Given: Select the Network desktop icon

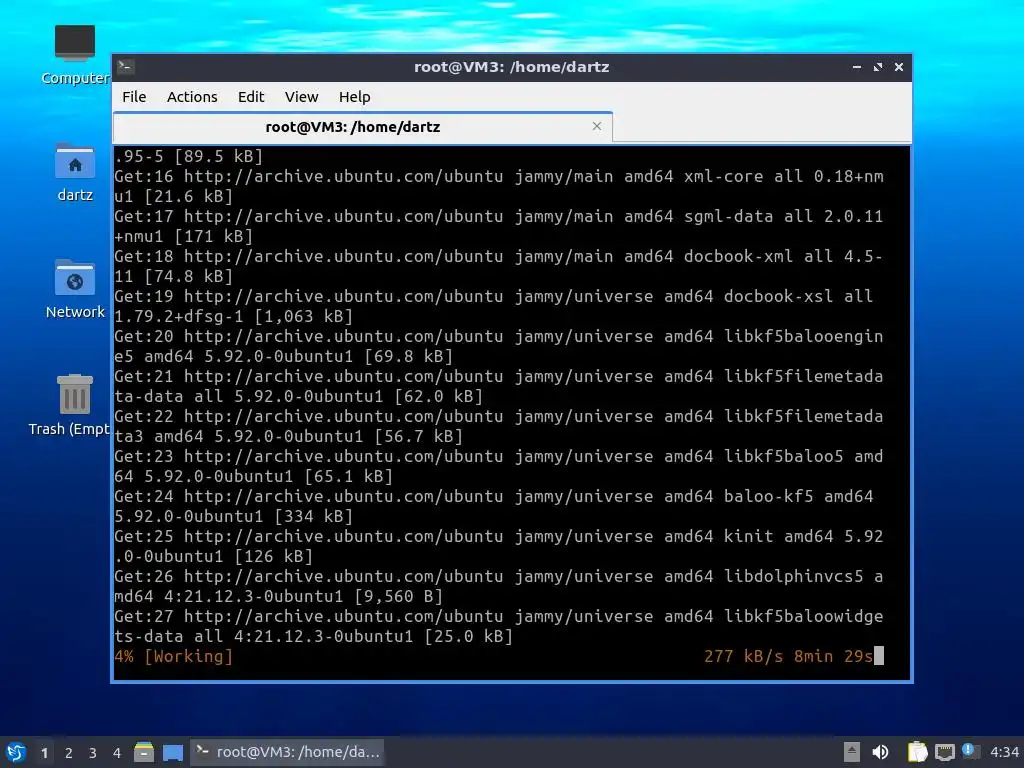Looking at the screenshot, I should click(x=74, y=289).
